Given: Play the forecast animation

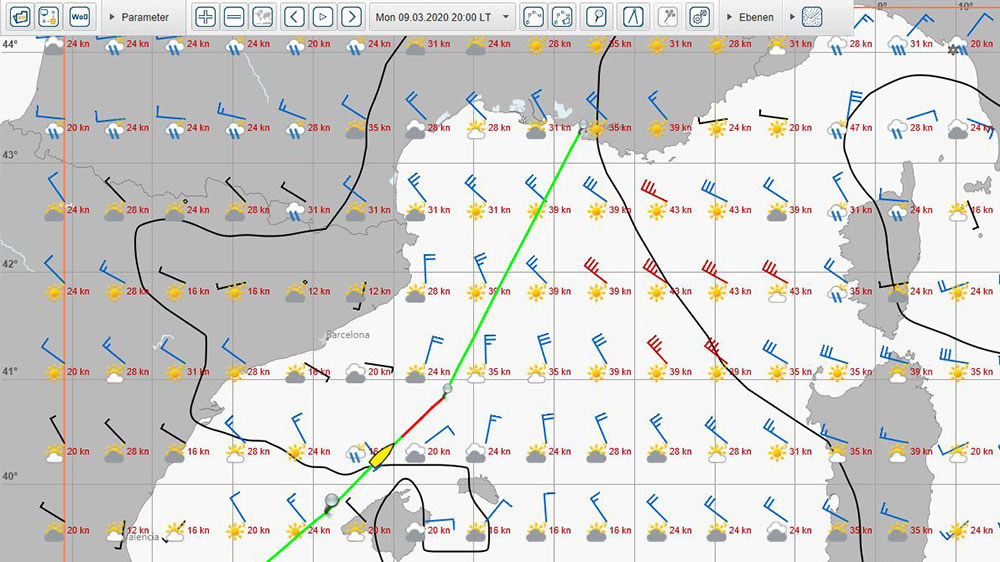Looking at the screenshot, I should click(x=322, y=17).
